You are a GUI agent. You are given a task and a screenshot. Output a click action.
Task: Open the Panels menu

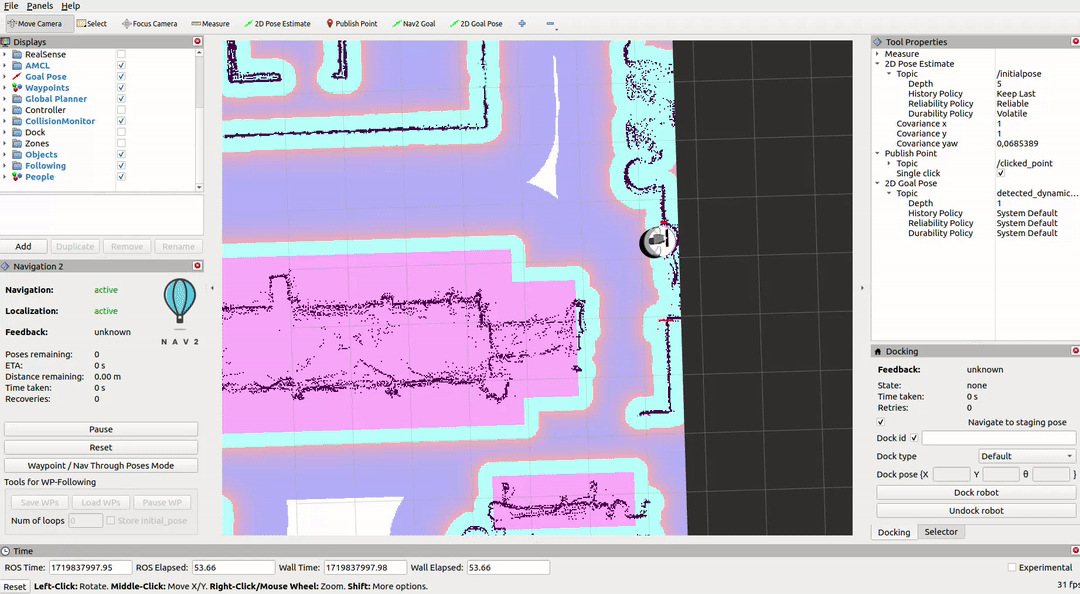click(39, 6)
